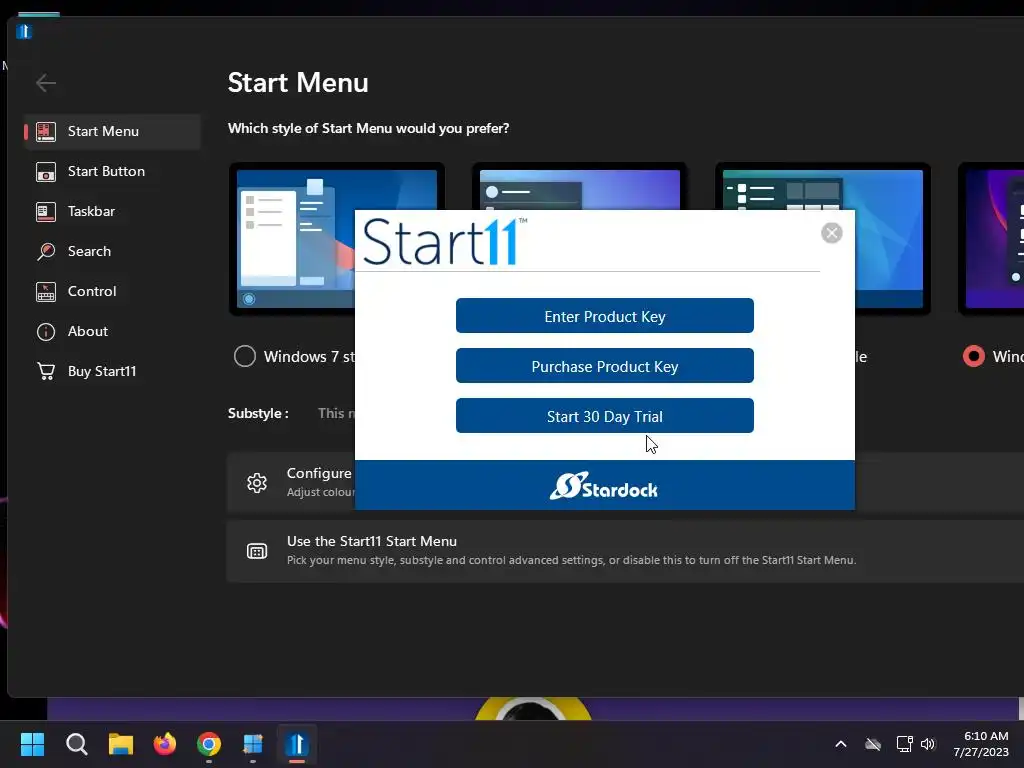Open the Control settings section
Image resolution: width=1024 pixels, height=768 pixels.
click(112, 291)
